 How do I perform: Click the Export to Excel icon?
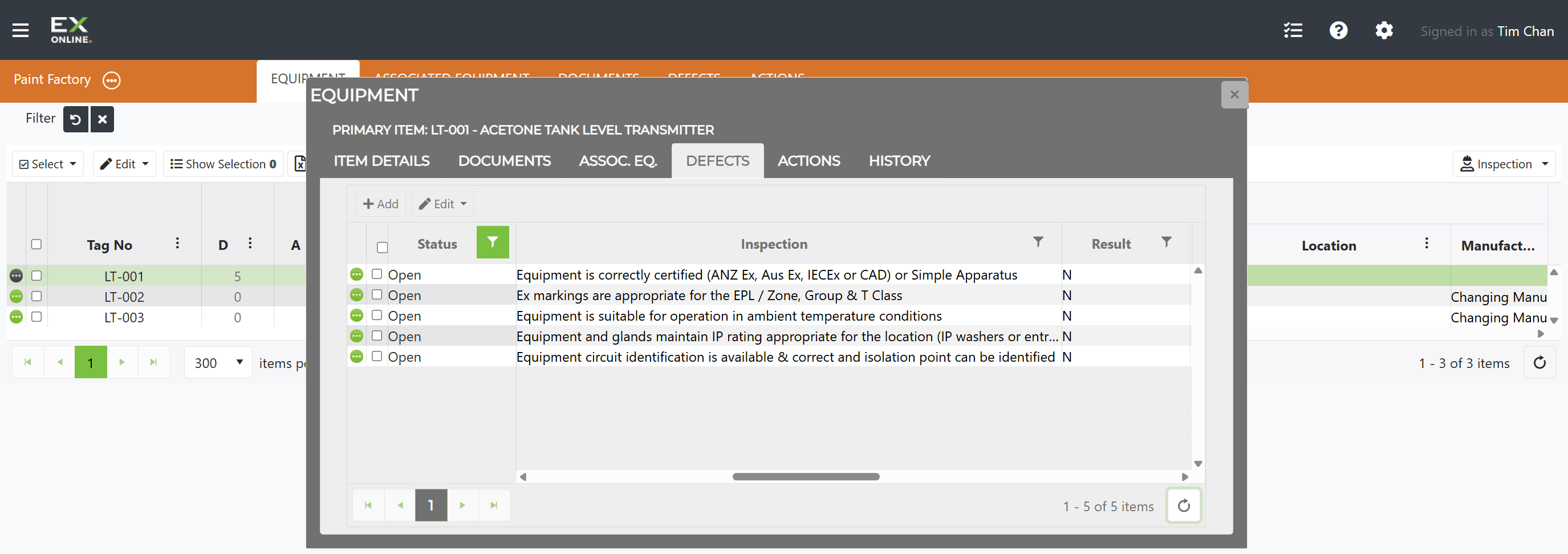[x=299, y=164]
